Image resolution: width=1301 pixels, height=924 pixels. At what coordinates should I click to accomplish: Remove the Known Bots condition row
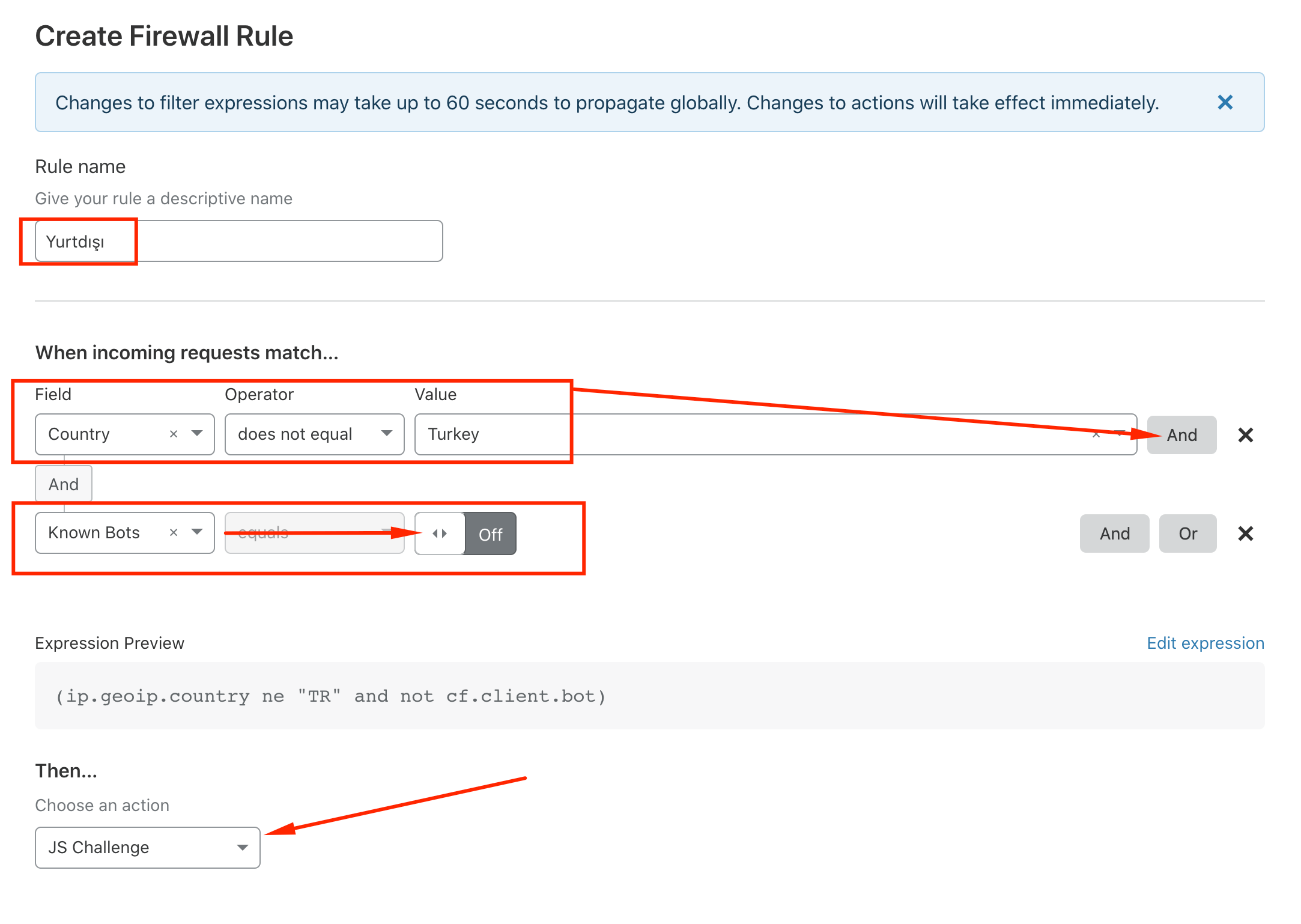[1245, 533]
